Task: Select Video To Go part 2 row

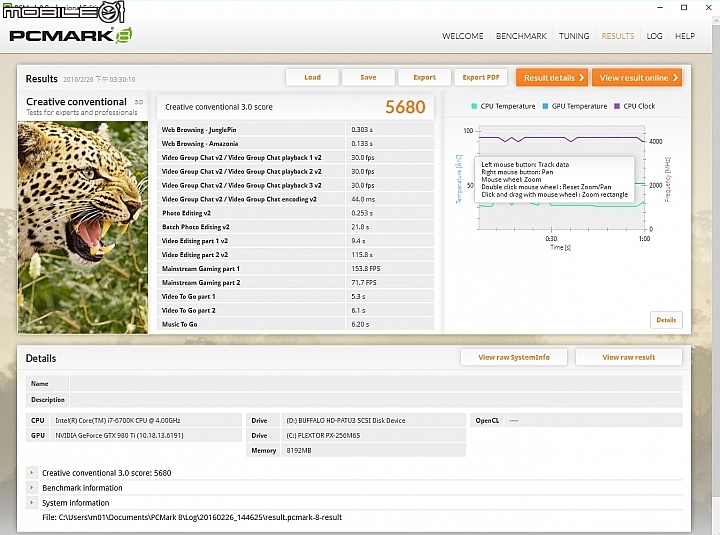Action: pyautogui.click(x=295, y=310)
